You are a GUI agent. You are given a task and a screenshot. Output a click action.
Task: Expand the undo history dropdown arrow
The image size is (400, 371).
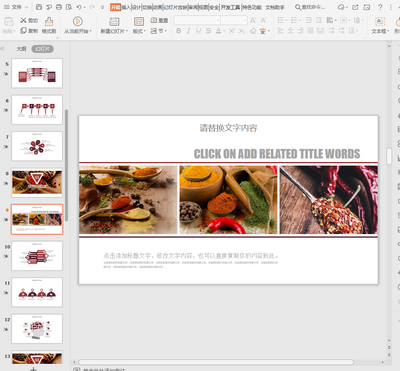[84, 7]
